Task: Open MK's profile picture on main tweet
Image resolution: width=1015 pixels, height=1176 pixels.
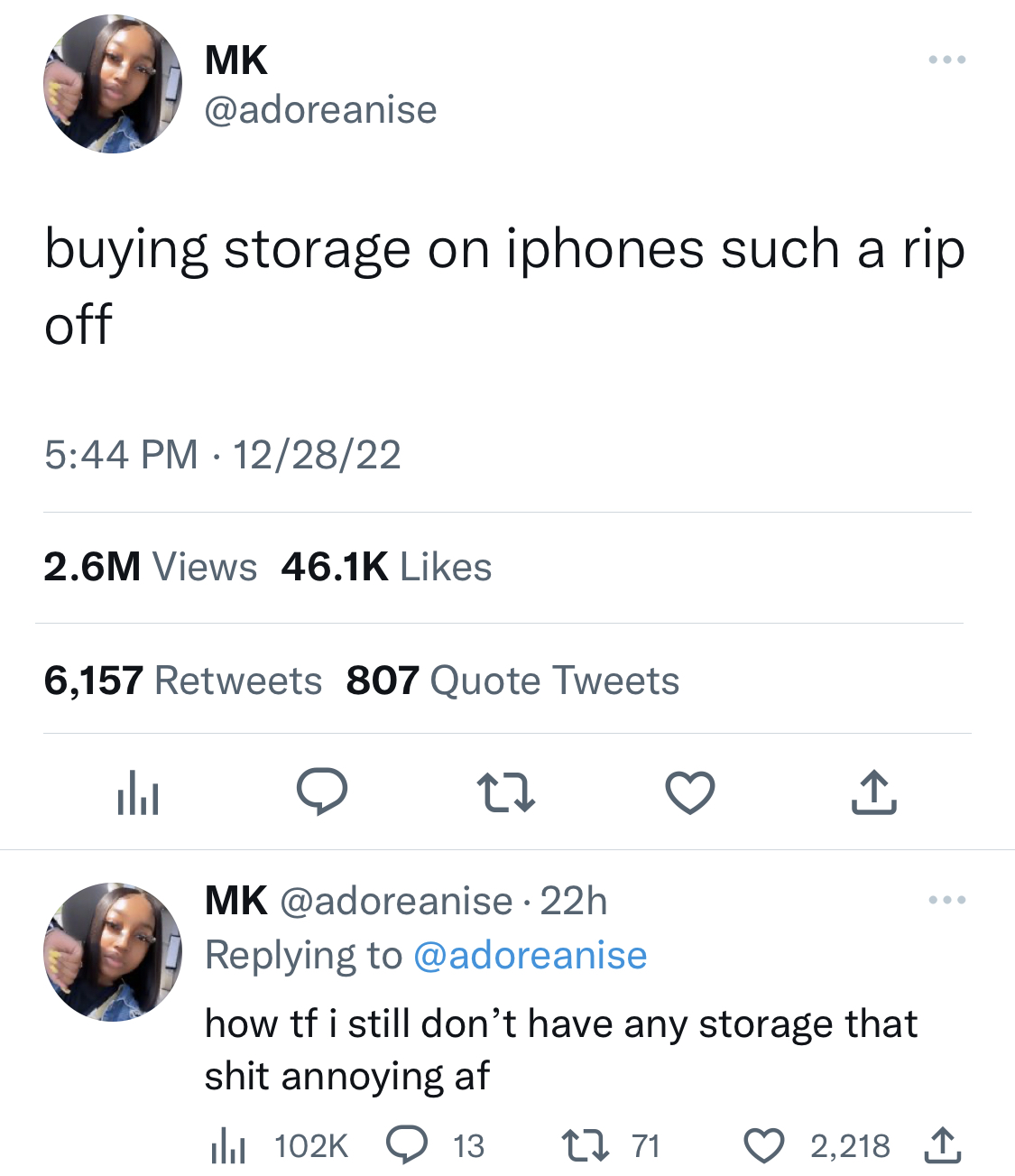Action: [x=113, y=84]
